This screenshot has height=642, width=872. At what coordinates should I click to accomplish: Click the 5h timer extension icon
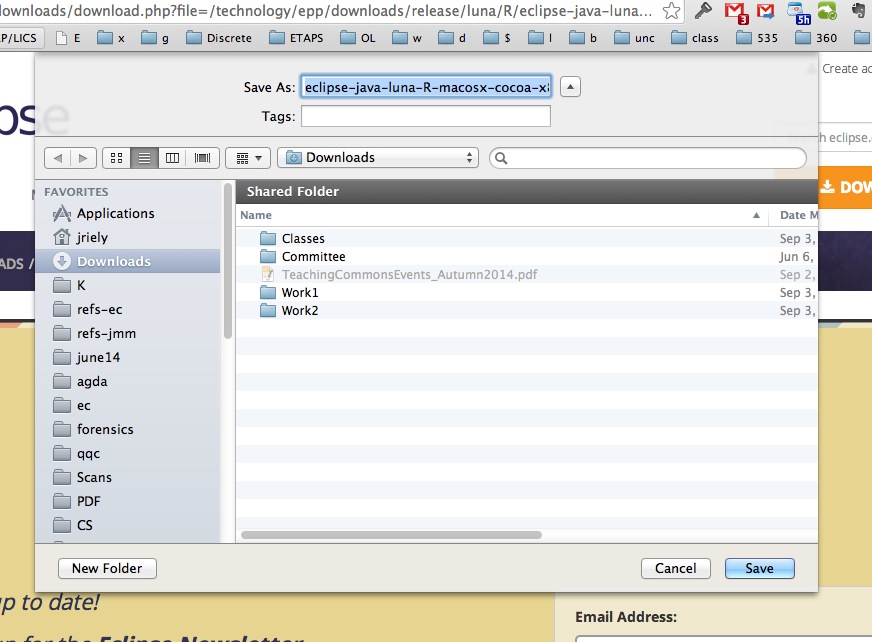point(798,11)
